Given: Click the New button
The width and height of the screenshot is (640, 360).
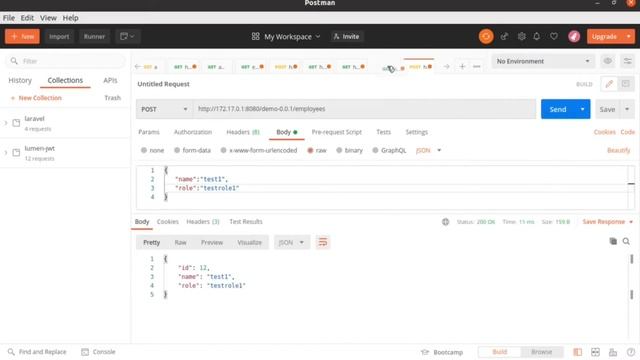Looking at the screenshot, I should click(x=22, y=36).
